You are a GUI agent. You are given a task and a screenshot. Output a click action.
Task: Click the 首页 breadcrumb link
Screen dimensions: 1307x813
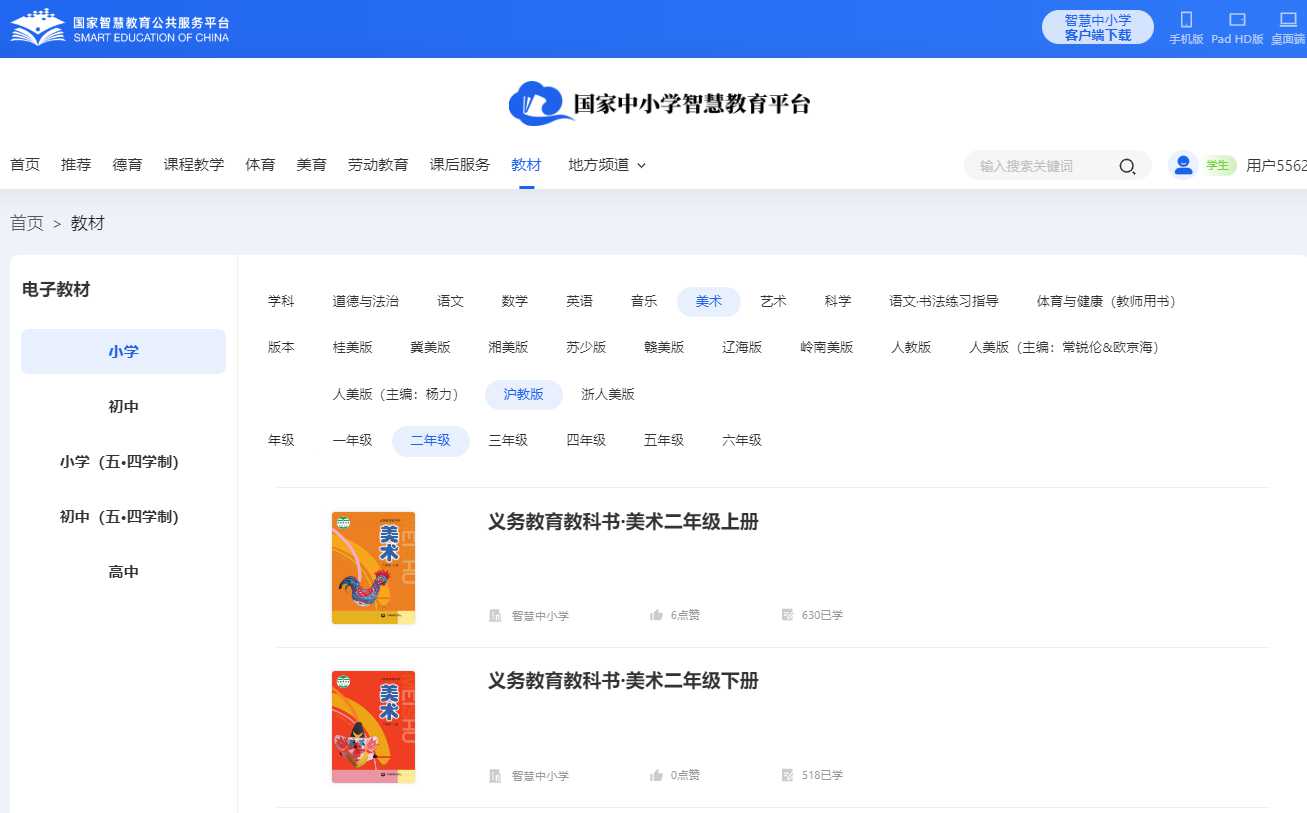coord(27,223)
